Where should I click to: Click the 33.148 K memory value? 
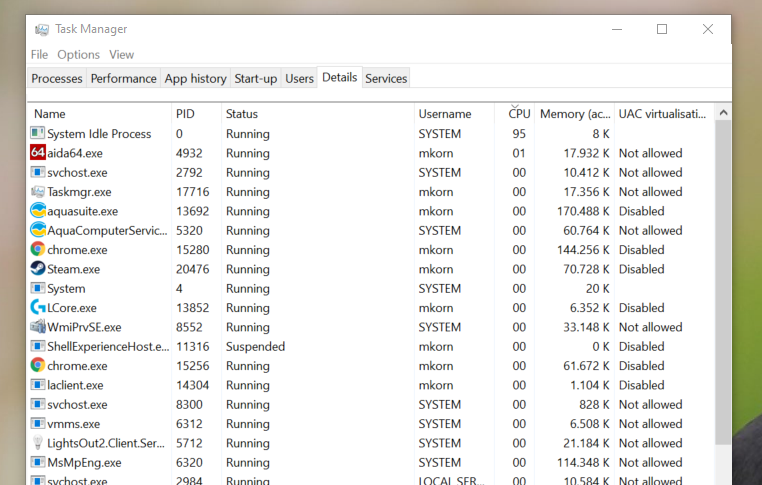tap(586, 327)
